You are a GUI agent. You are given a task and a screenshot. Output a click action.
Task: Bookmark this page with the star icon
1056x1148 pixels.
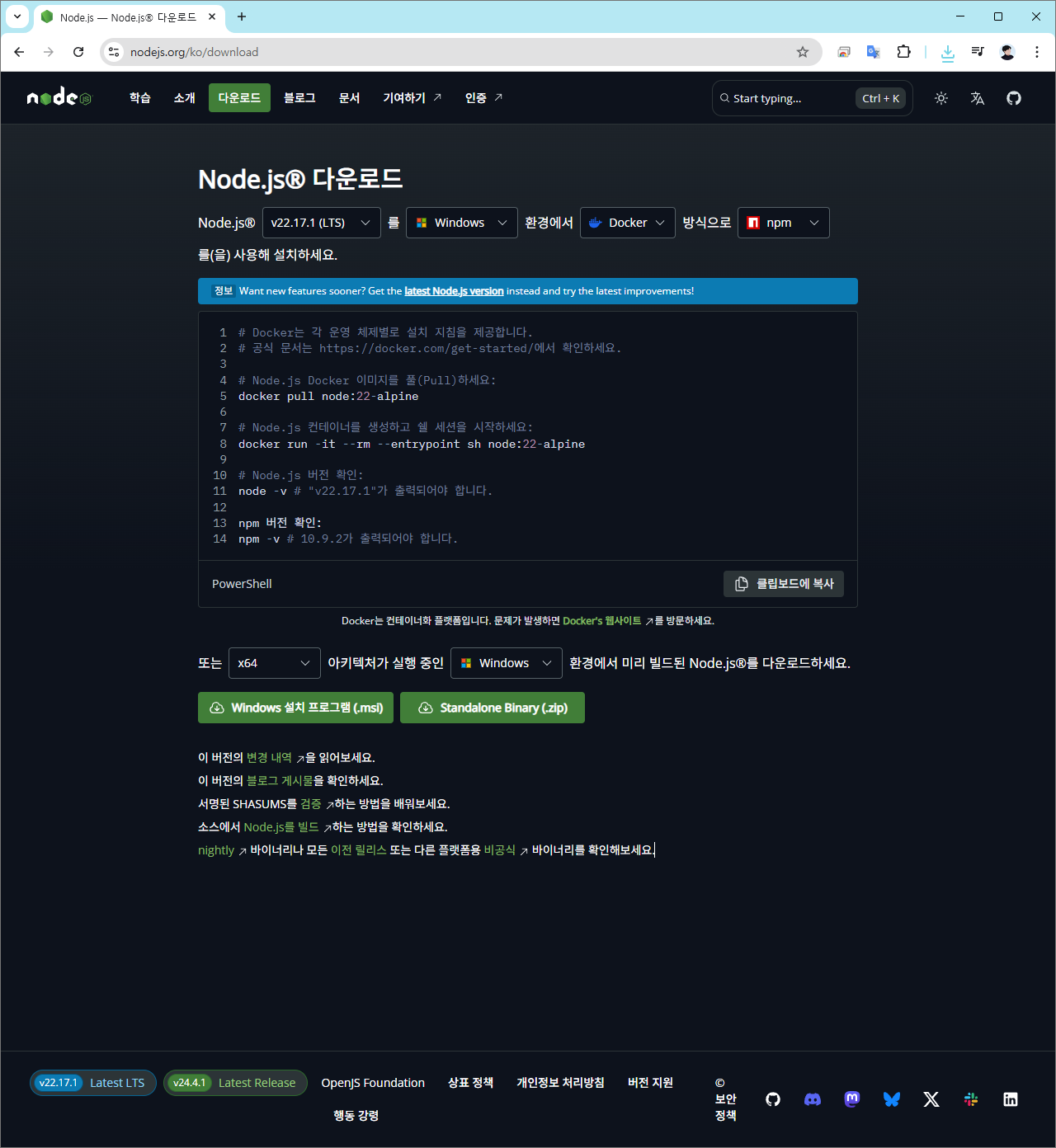click(803, 52)
